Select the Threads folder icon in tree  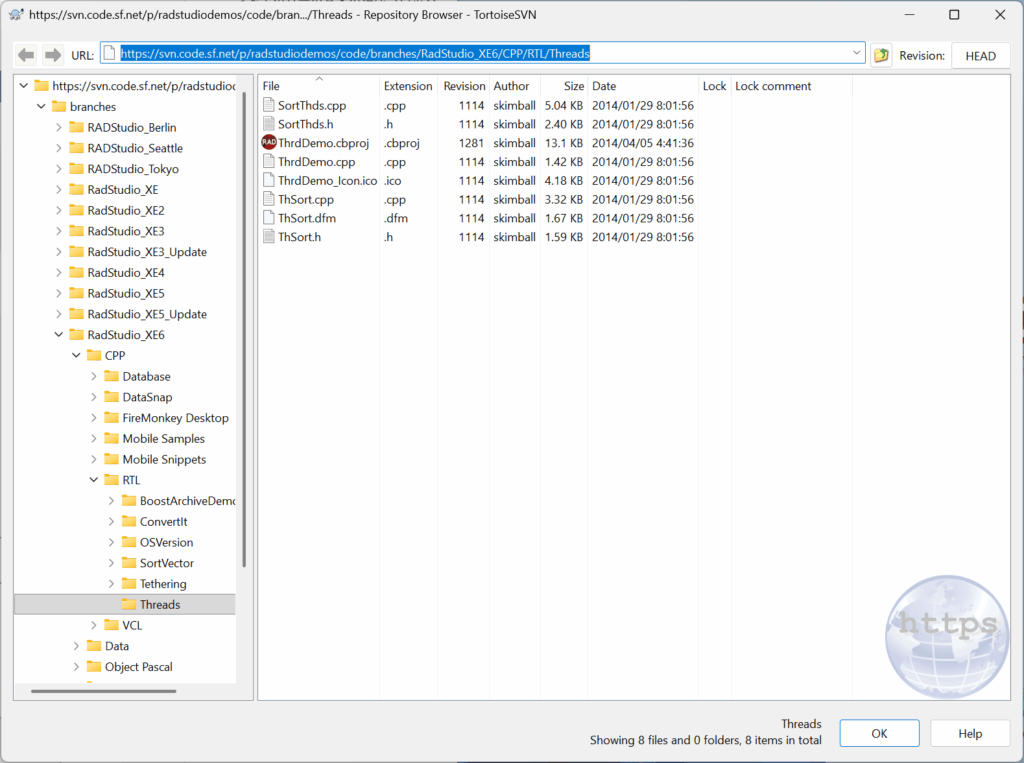tap(129, 605)
